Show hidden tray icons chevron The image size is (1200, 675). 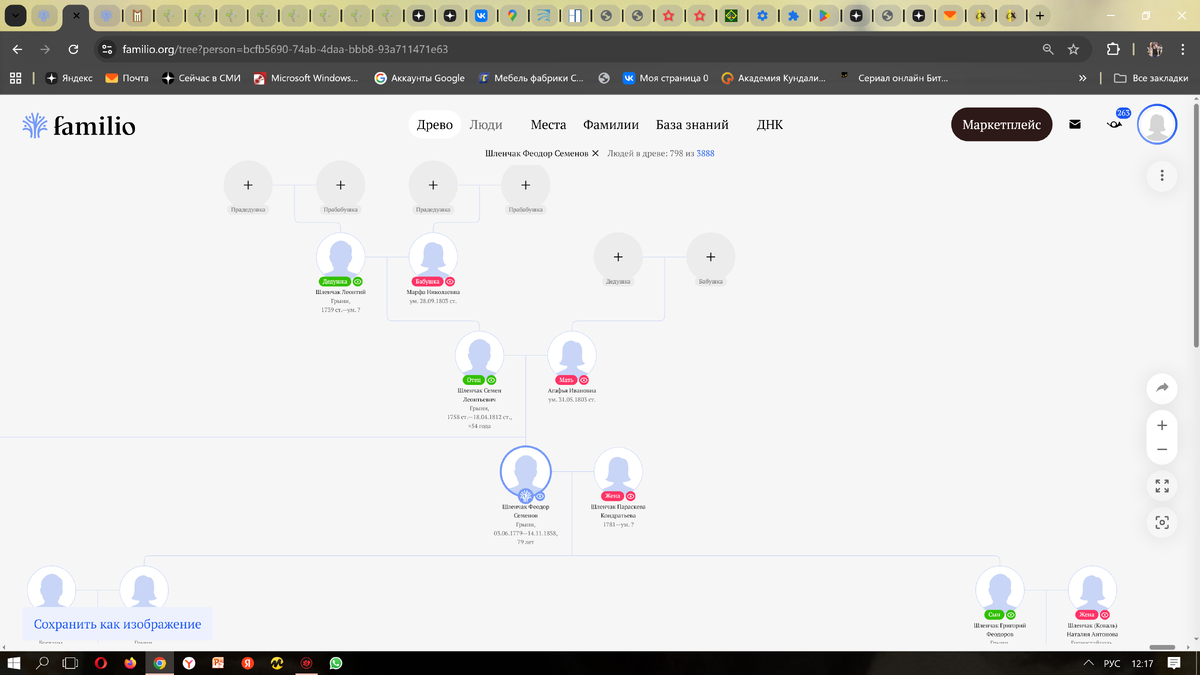tap(1088, 664)
